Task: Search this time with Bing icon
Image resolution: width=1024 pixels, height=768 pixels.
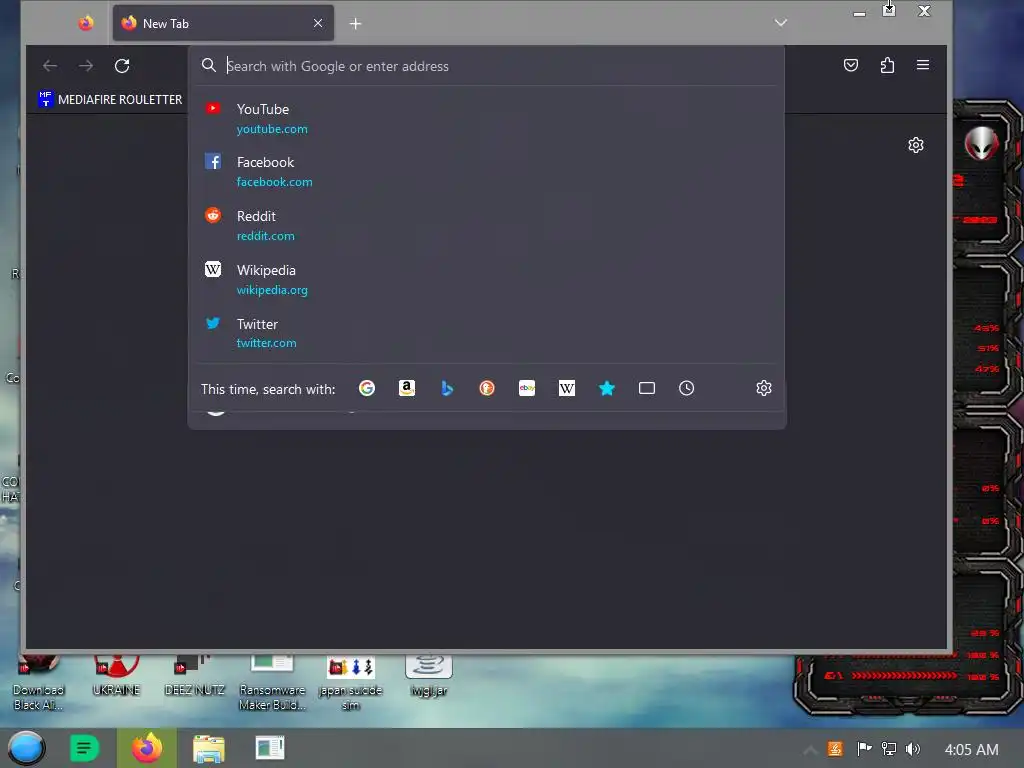Action: [447, 389]
